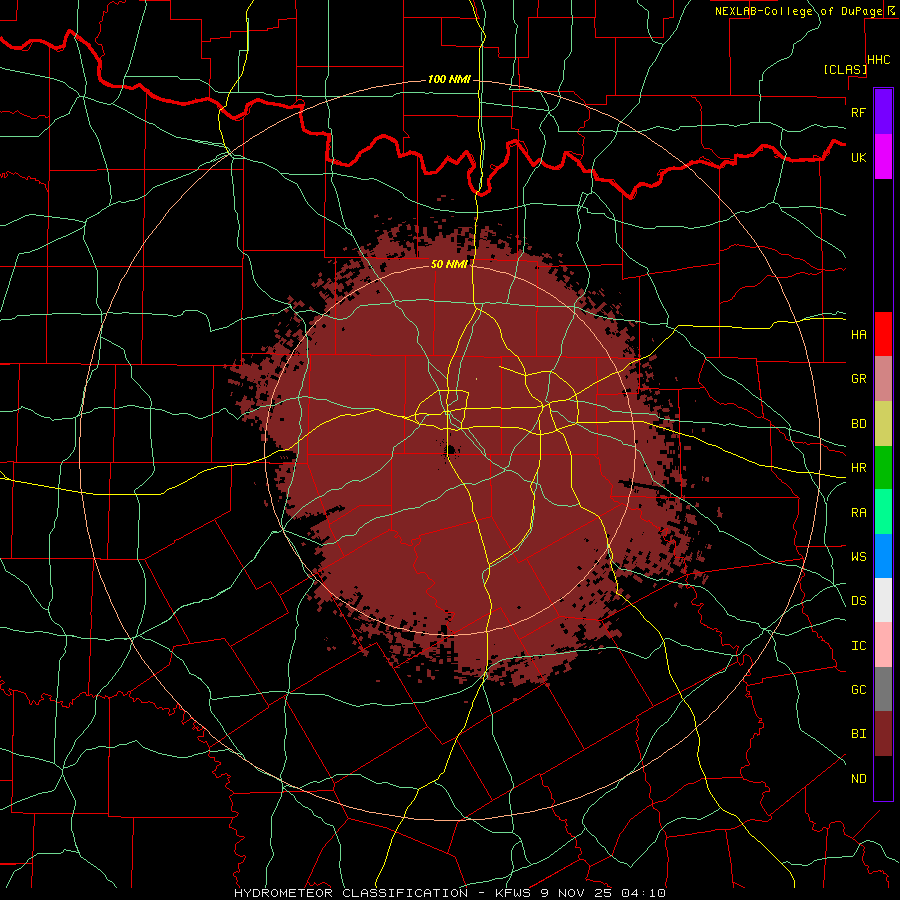Click the DS legend label
Image resolution: width=900 pixels, height=900 pixels.
859,601
